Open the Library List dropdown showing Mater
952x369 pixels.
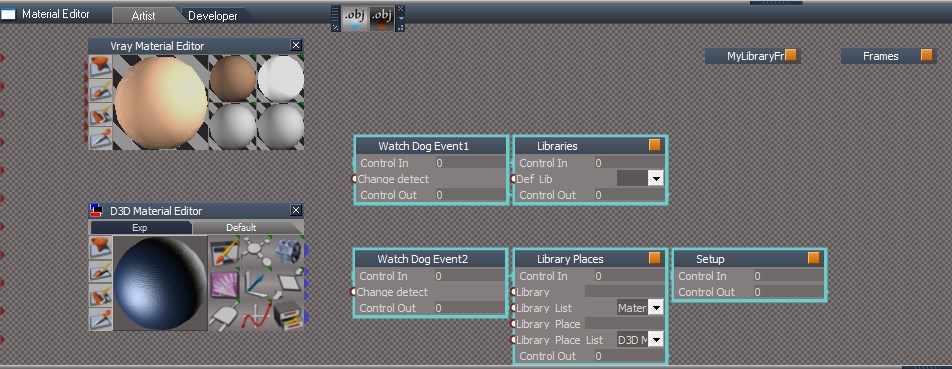pyautogui.click(x=655, y=308)
